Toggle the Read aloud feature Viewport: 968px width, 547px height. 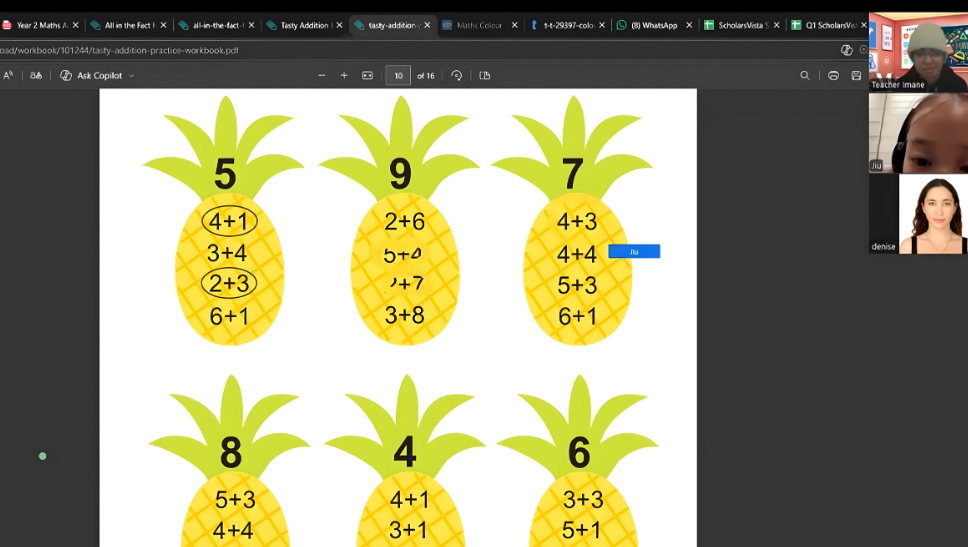[8, 76]
